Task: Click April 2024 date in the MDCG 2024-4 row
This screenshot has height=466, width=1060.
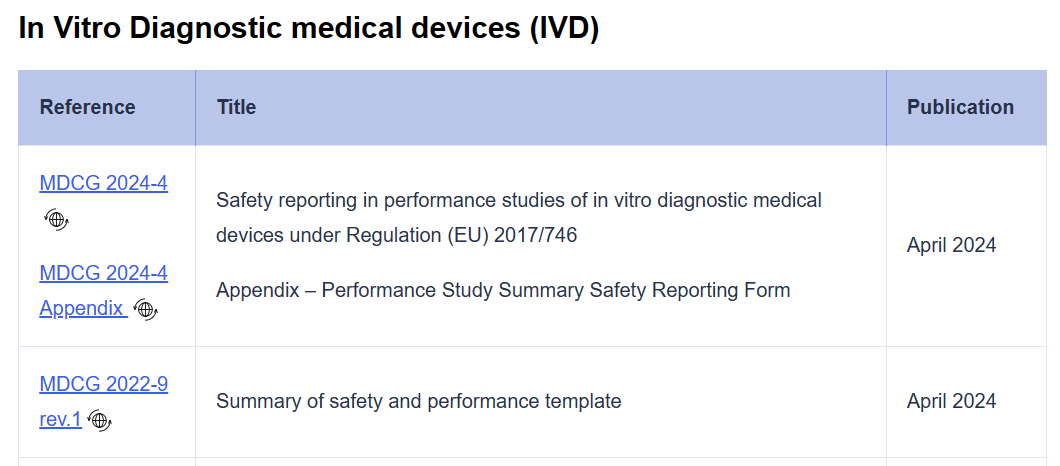Action: click(x=951, y=246)
